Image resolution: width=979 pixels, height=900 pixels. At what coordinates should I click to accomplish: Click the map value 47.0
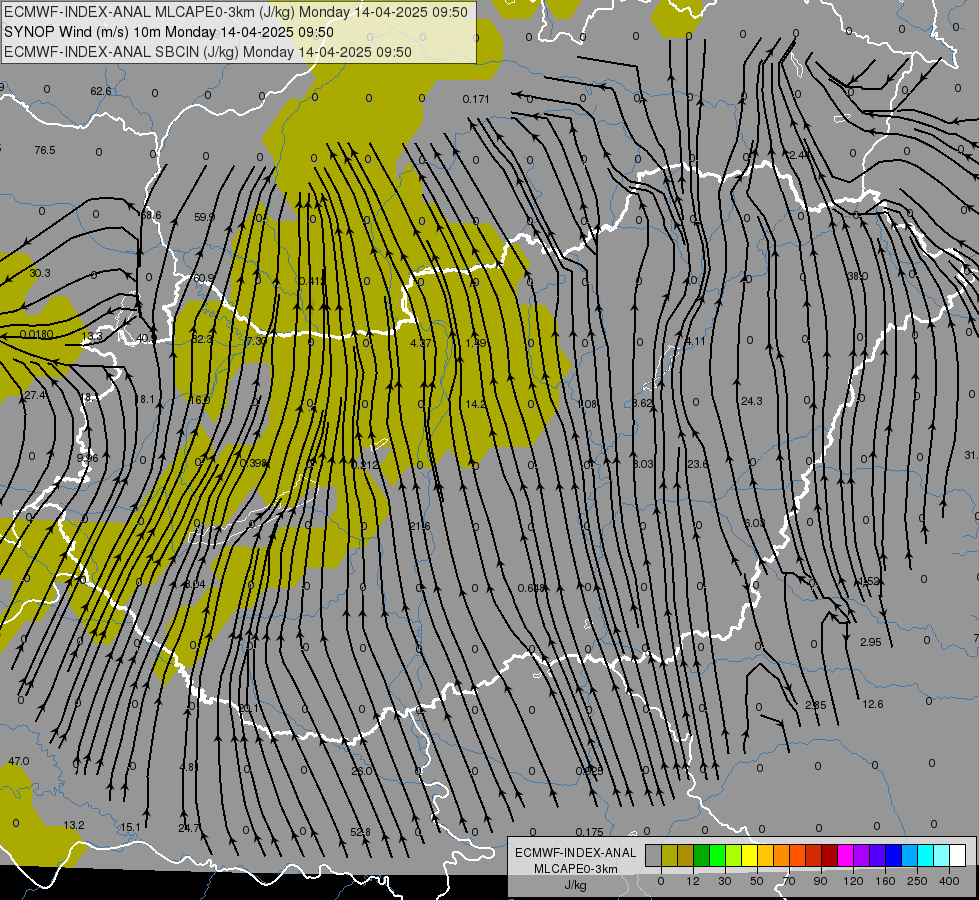pos(19,761)
